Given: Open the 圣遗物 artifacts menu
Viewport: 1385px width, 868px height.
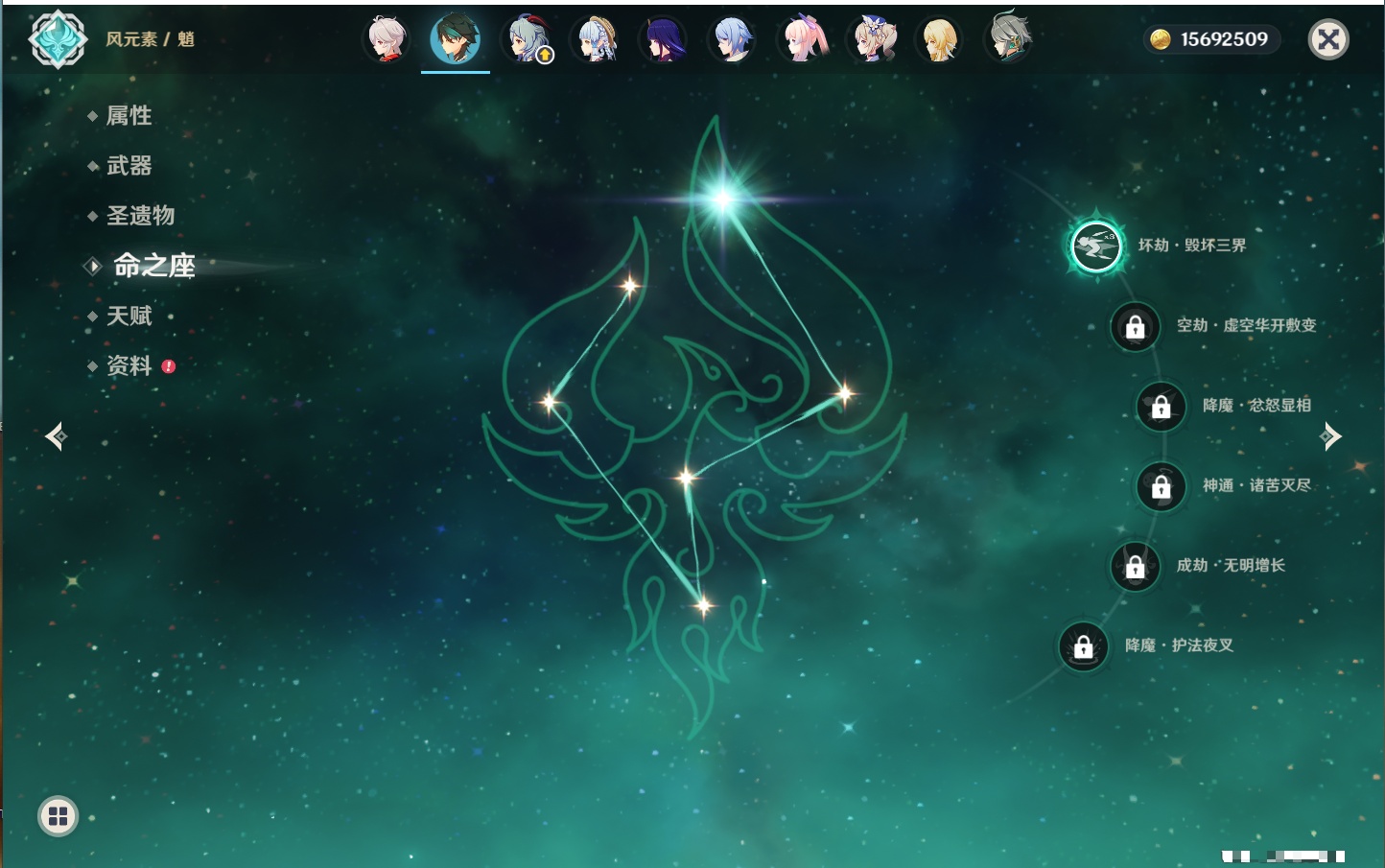Looking at the screenshot, I should pyautogui.click(x=140, y=216).
